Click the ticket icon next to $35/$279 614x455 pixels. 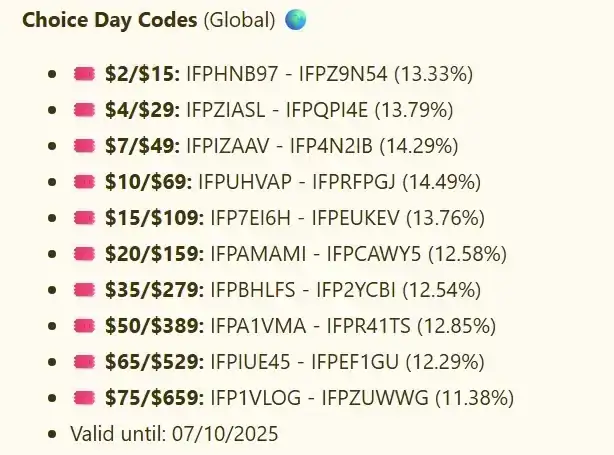pyautogui.click(x=84, y=290)
